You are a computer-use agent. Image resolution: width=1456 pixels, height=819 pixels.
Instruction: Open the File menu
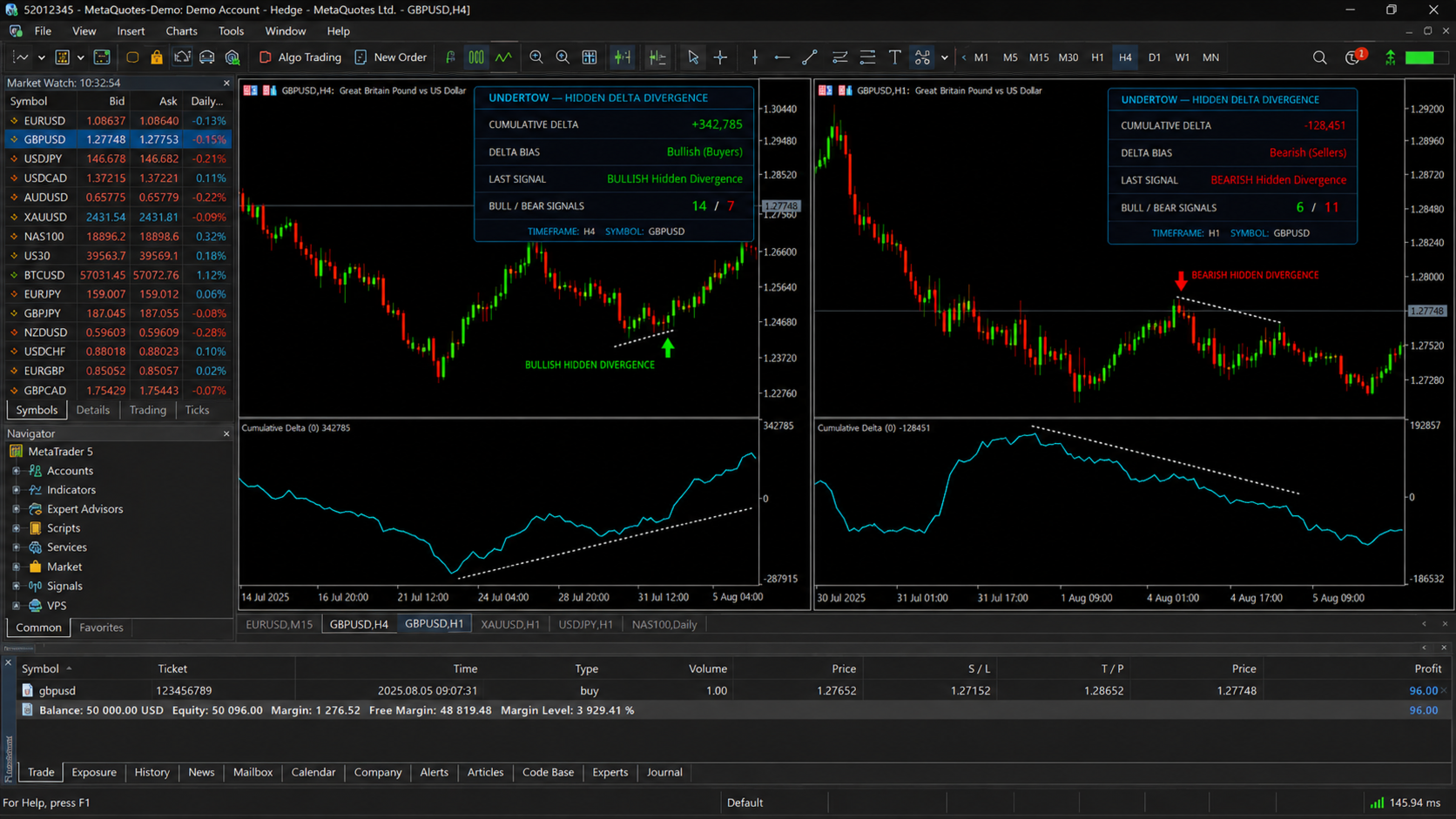point(43,31)
